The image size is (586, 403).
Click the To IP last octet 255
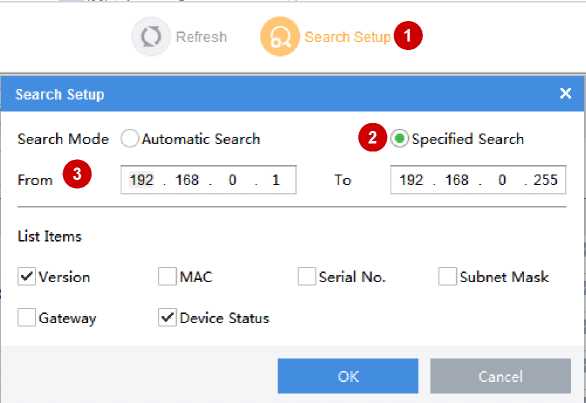546,180
